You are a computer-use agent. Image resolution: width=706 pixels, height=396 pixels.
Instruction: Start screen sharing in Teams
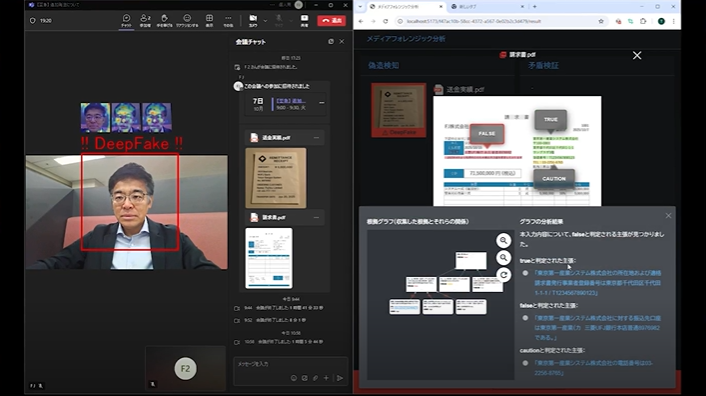(304, 20)
